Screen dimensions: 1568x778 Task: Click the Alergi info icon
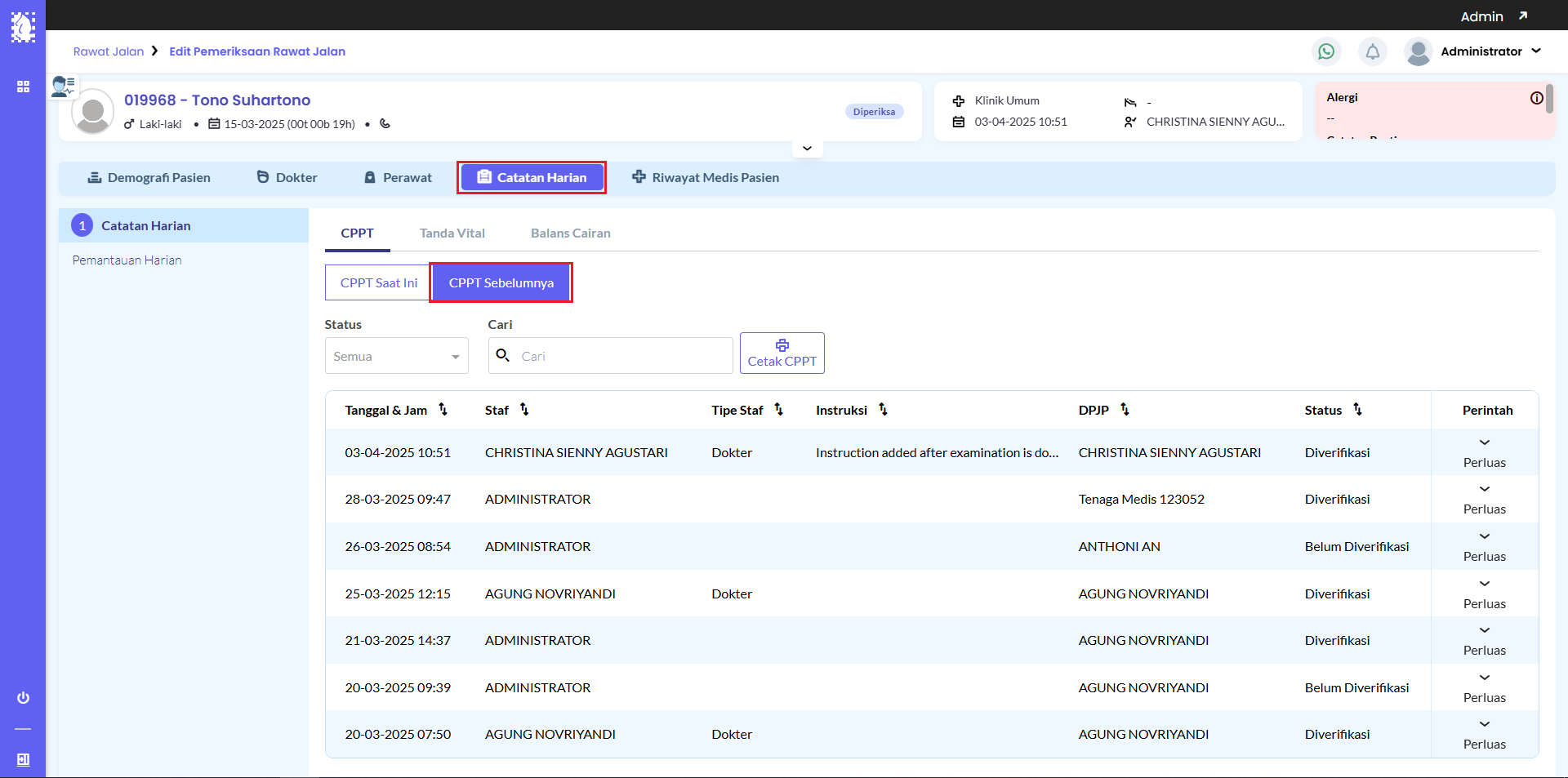click(1537, 98)
